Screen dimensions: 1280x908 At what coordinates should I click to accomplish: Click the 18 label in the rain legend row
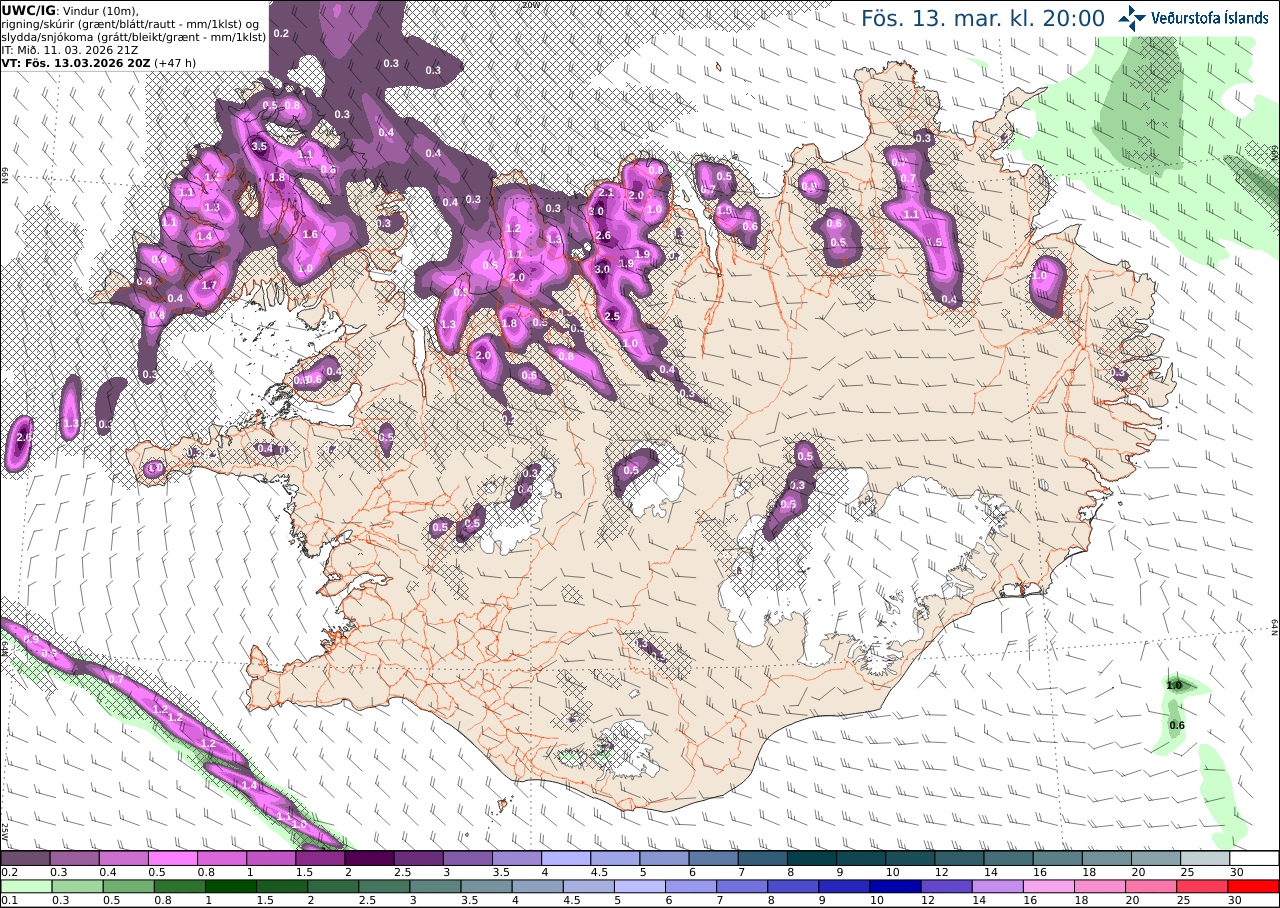click(x=1082, y=900)
